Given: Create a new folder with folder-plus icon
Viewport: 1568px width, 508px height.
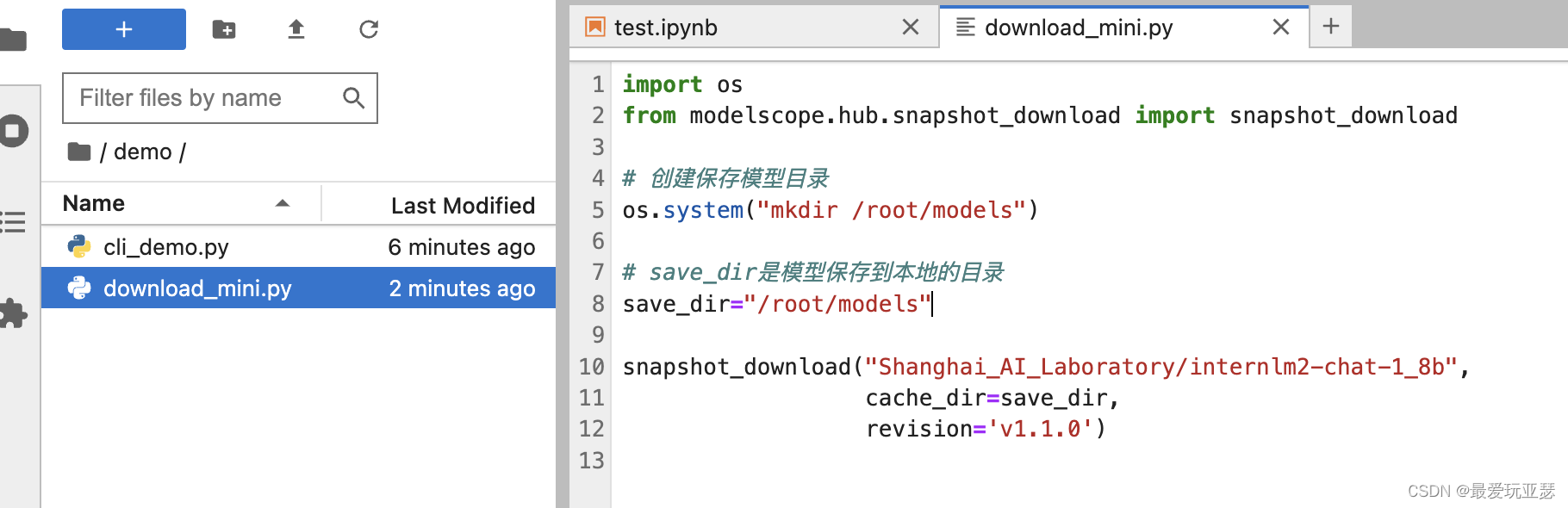Looking at the screenshot, I should [x=224, y=29].
